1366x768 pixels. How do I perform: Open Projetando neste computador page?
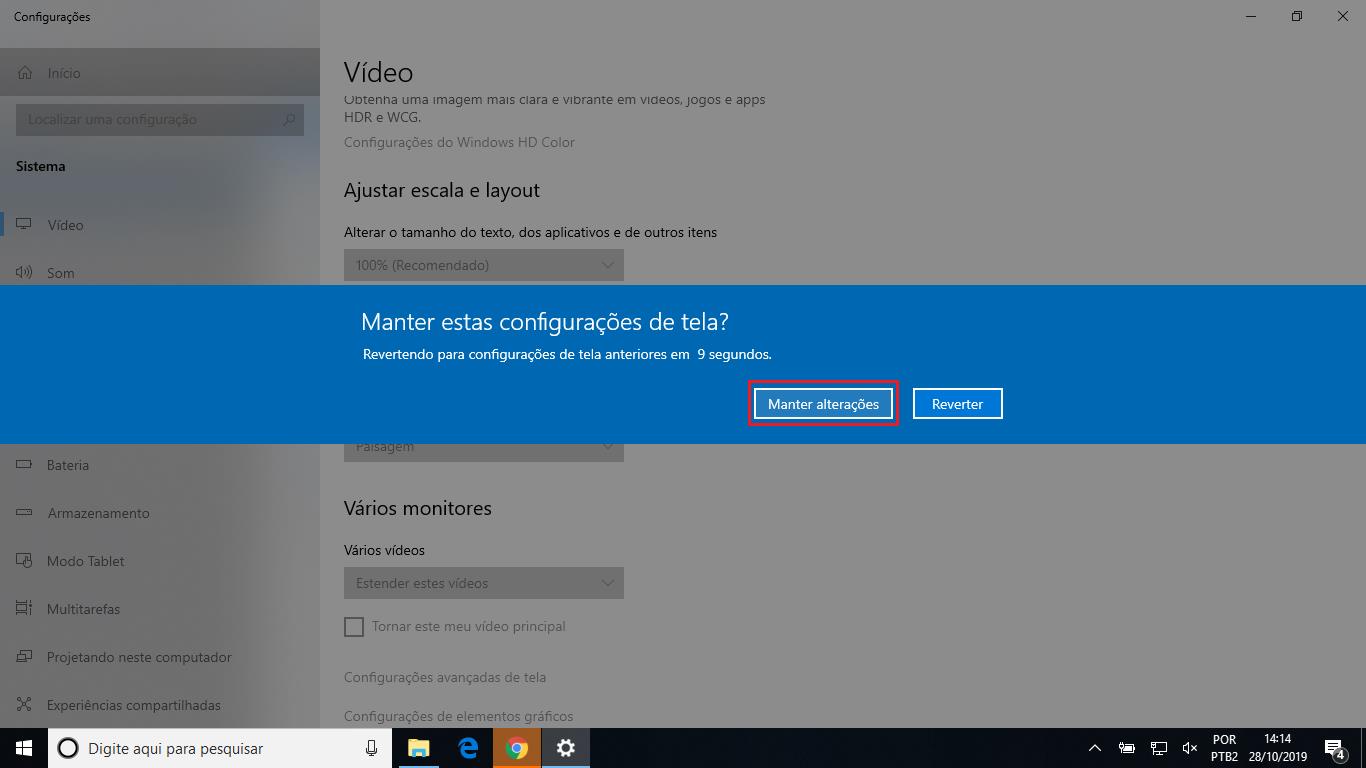[160, 657]
